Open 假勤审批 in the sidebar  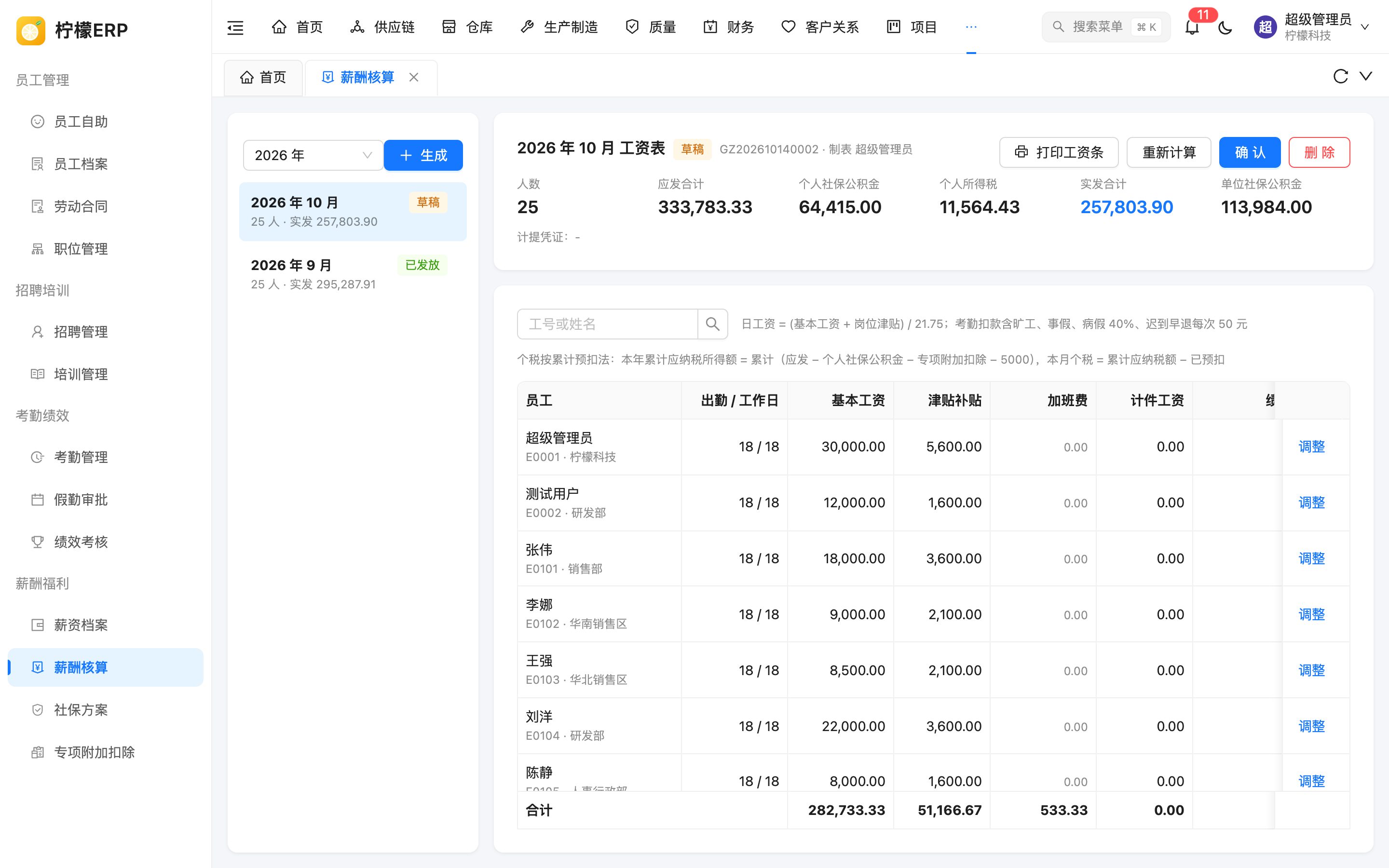pos(106,500)
